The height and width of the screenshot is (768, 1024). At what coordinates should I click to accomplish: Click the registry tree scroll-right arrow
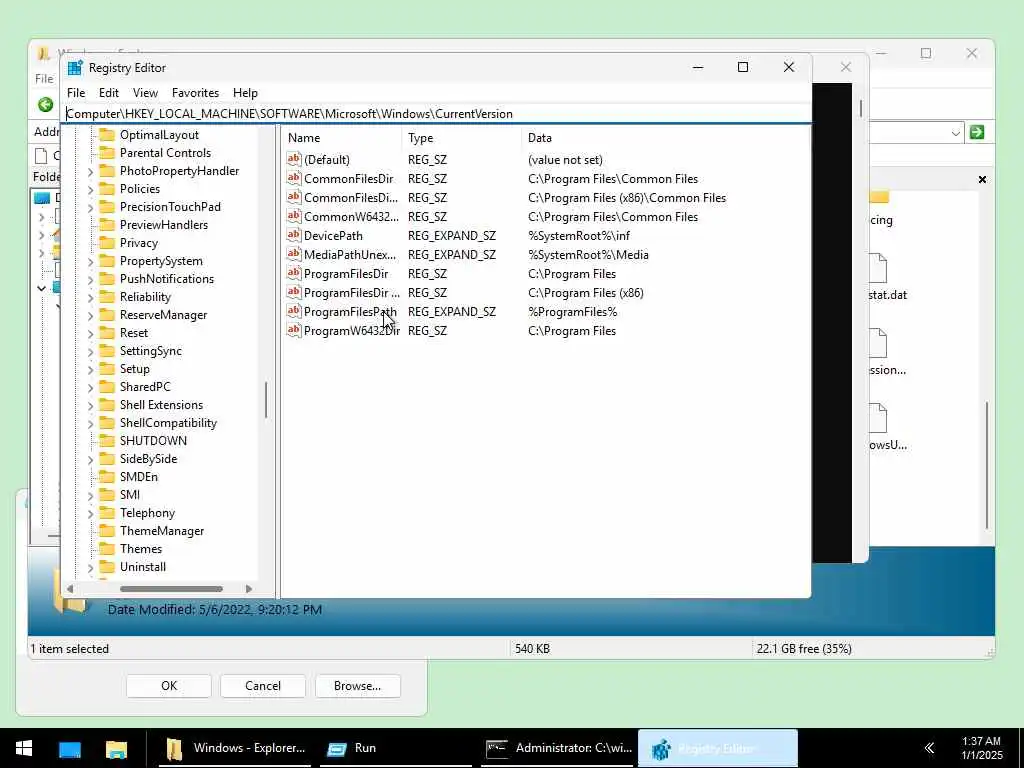pyautogui.click(x=249, y=589)
